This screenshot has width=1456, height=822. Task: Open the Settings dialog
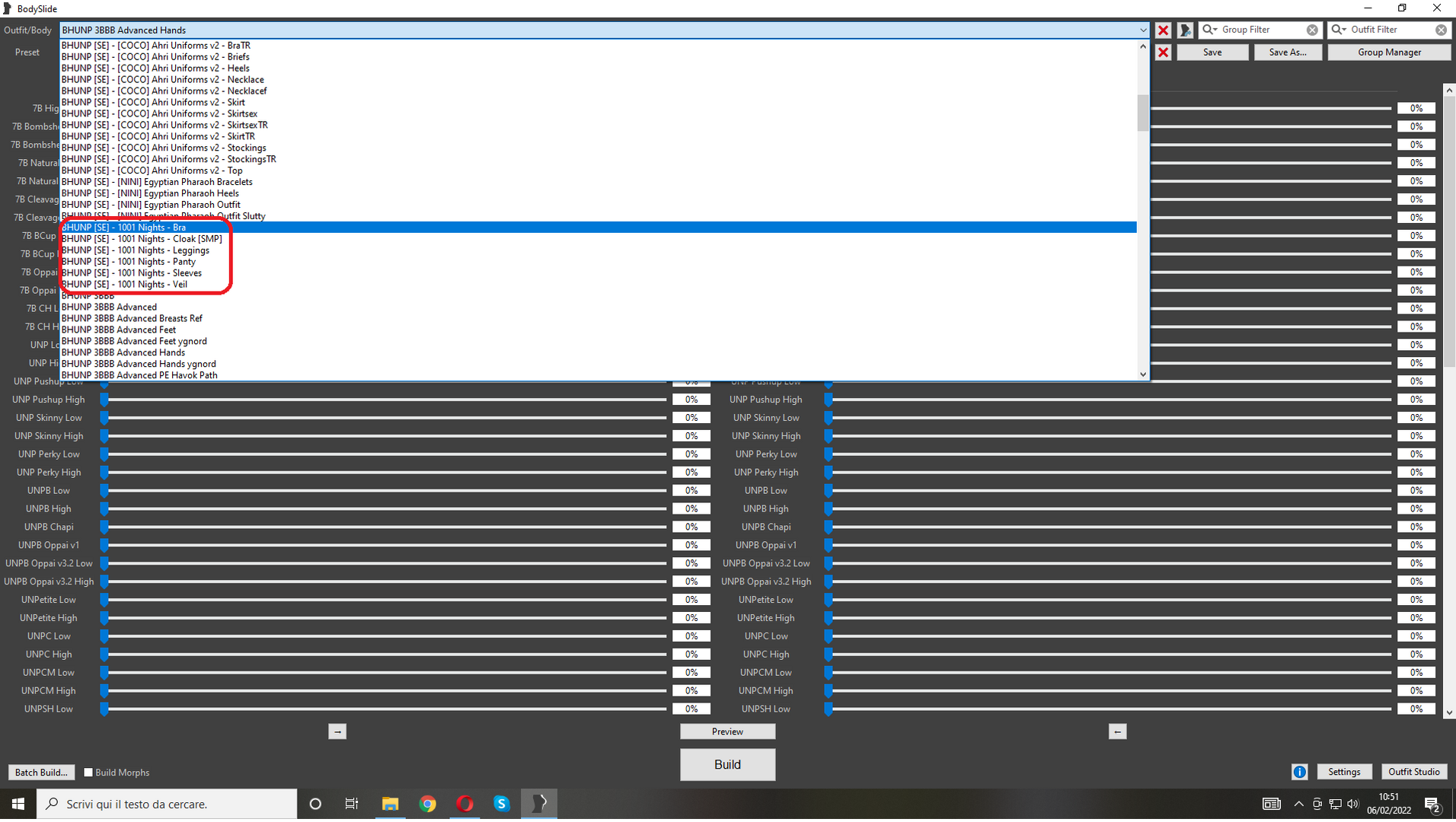1344,772
